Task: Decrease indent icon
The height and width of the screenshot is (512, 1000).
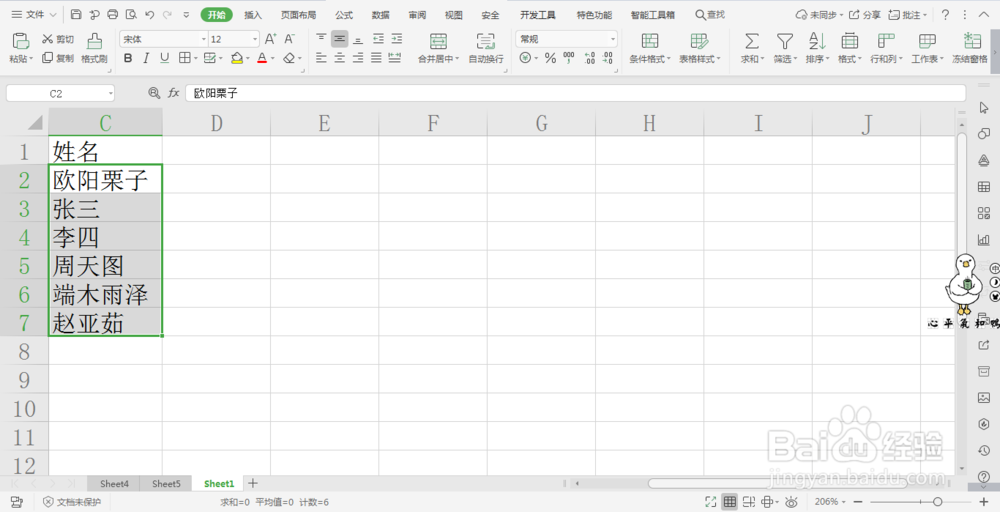Action: click(378, 39)
